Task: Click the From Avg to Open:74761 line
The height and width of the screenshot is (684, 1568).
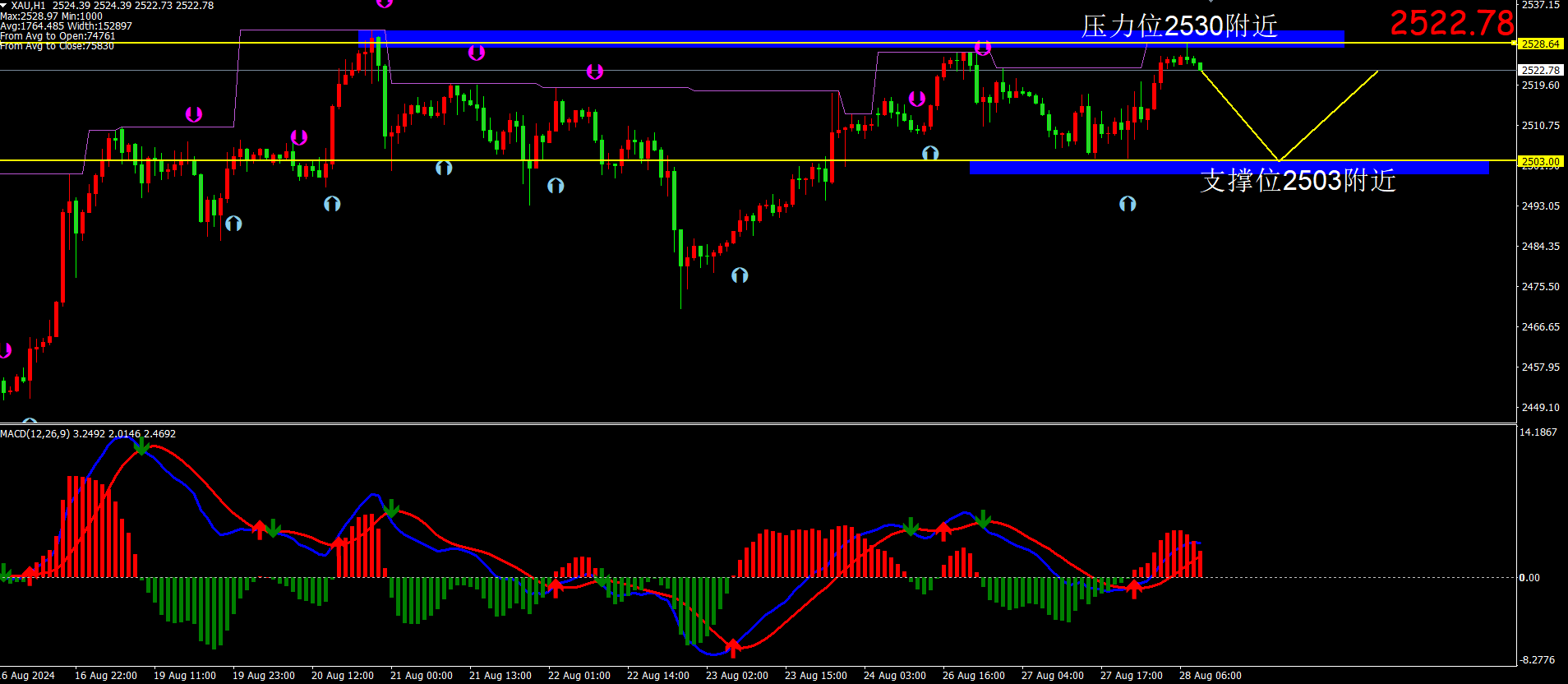Action: click(x=58, y=36)
